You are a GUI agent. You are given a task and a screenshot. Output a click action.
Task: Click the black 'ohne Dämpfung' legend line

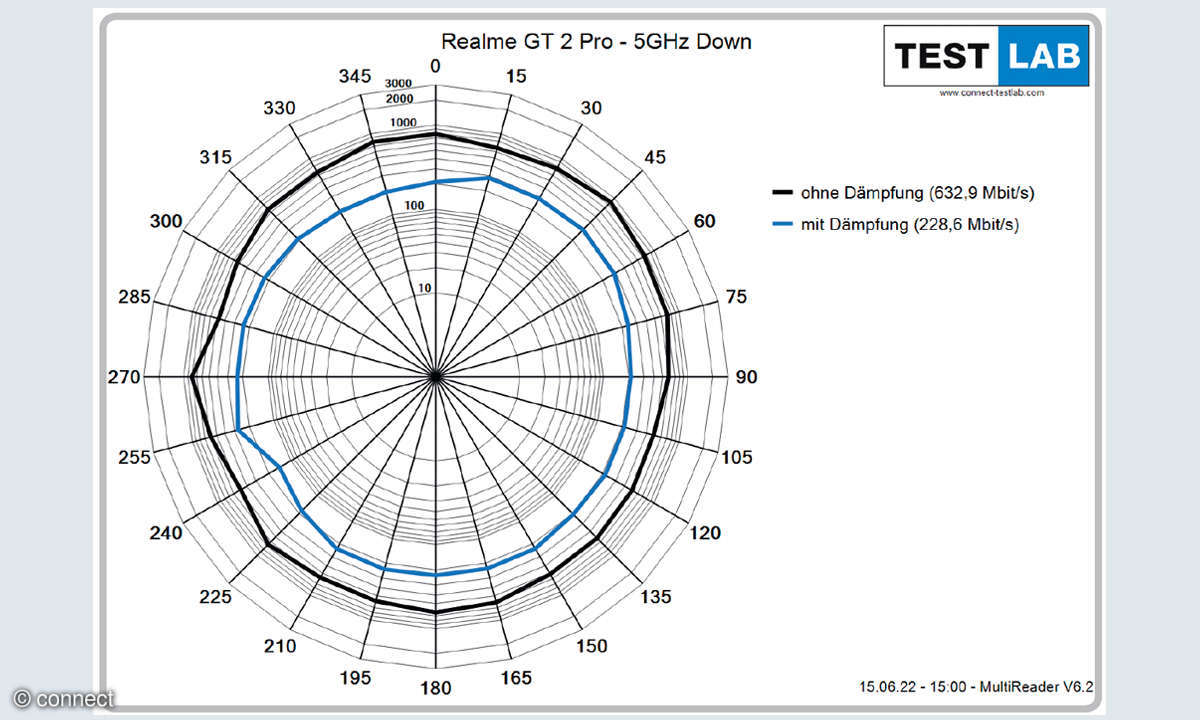click(x=782, y=192)
